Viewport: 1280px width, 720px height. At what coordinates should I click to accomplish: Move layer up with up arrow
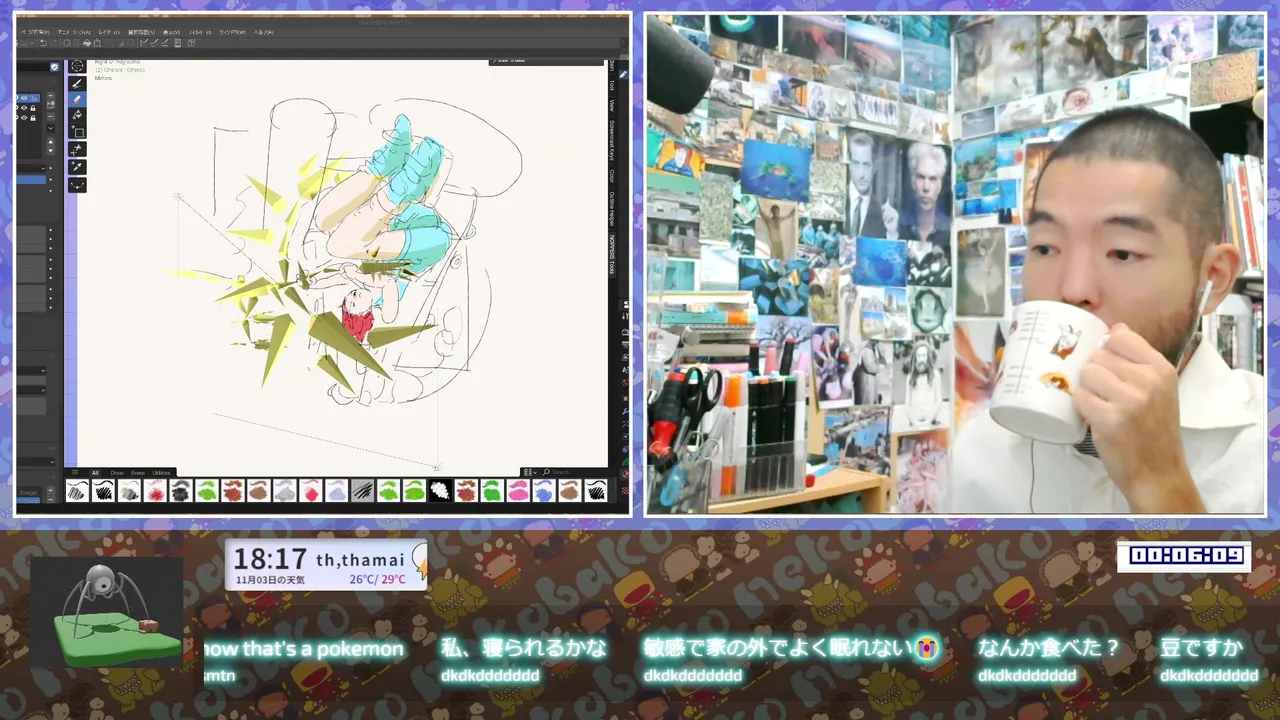click(51, 142)
